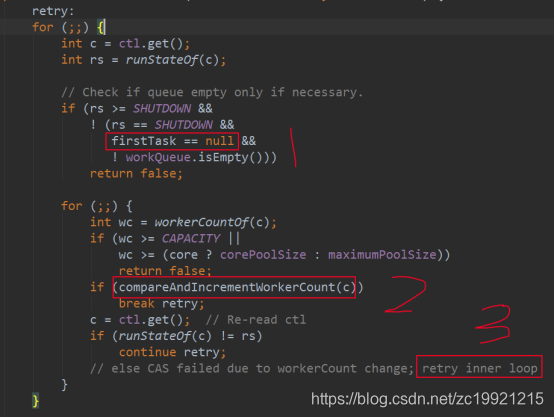Image resolution: width=554 pixels, height=418 pixels.
Task: Click 'if (runStateOf(c) != rs)' line
Action: click(176, 336)
